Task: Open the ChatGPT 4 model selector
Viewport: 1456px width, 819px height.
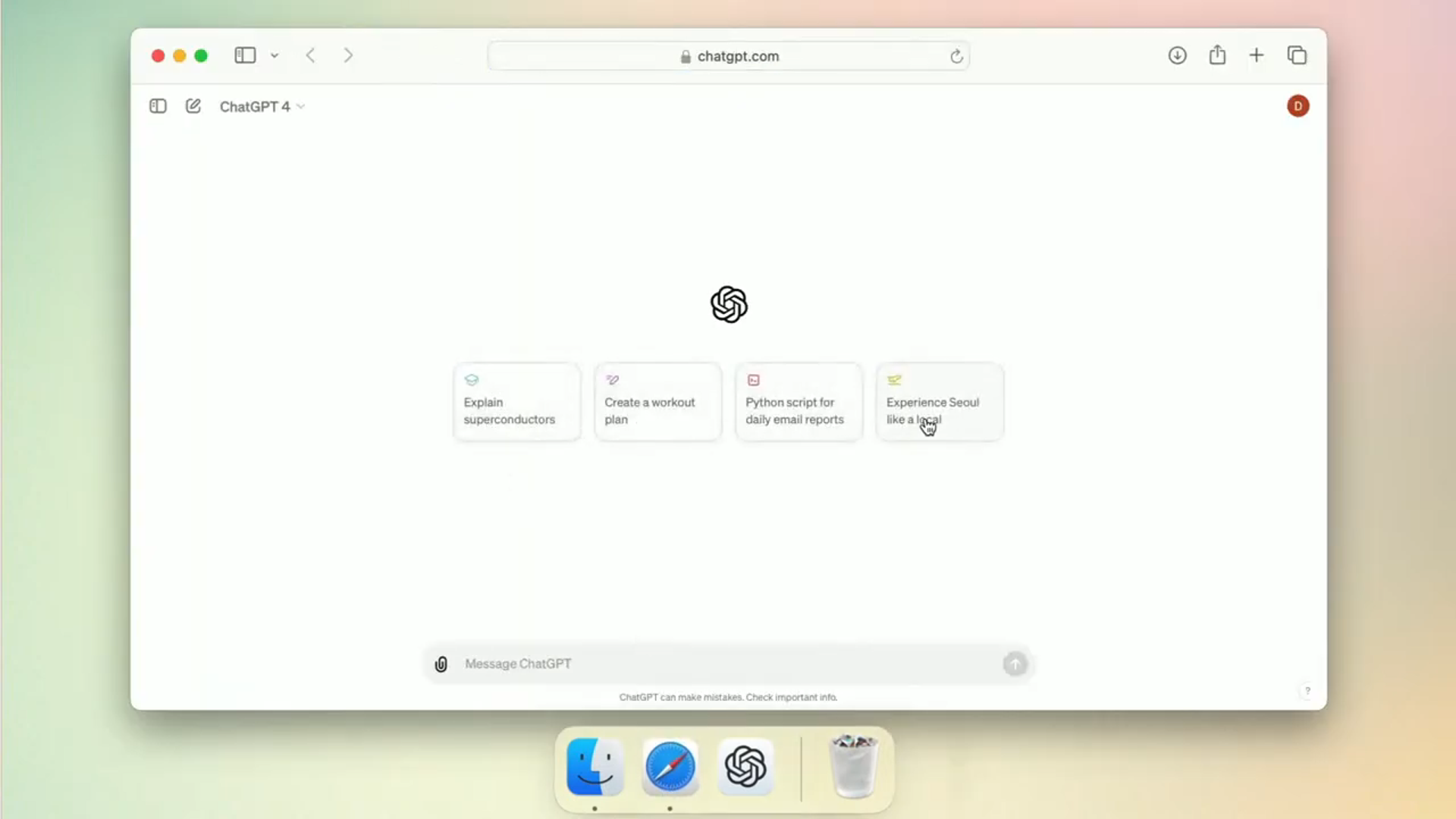Action: pyautogui.click(x=262, y=107)
